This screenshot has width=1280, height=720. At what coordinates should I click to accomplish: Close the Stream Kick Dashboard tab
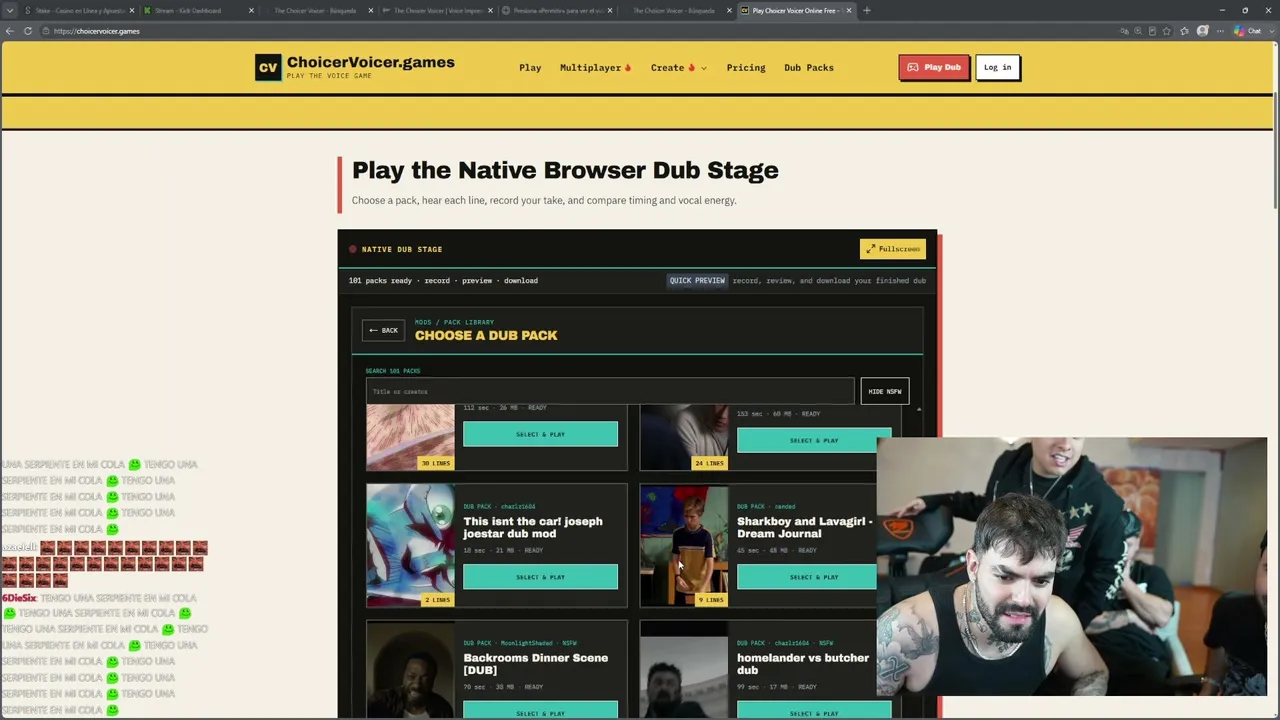click(251, 10)
